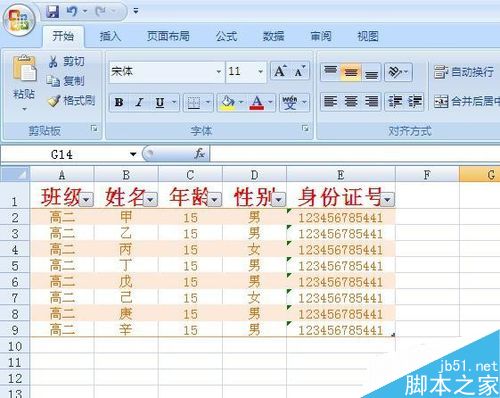Open the 审阅 tab

point(321,36)
